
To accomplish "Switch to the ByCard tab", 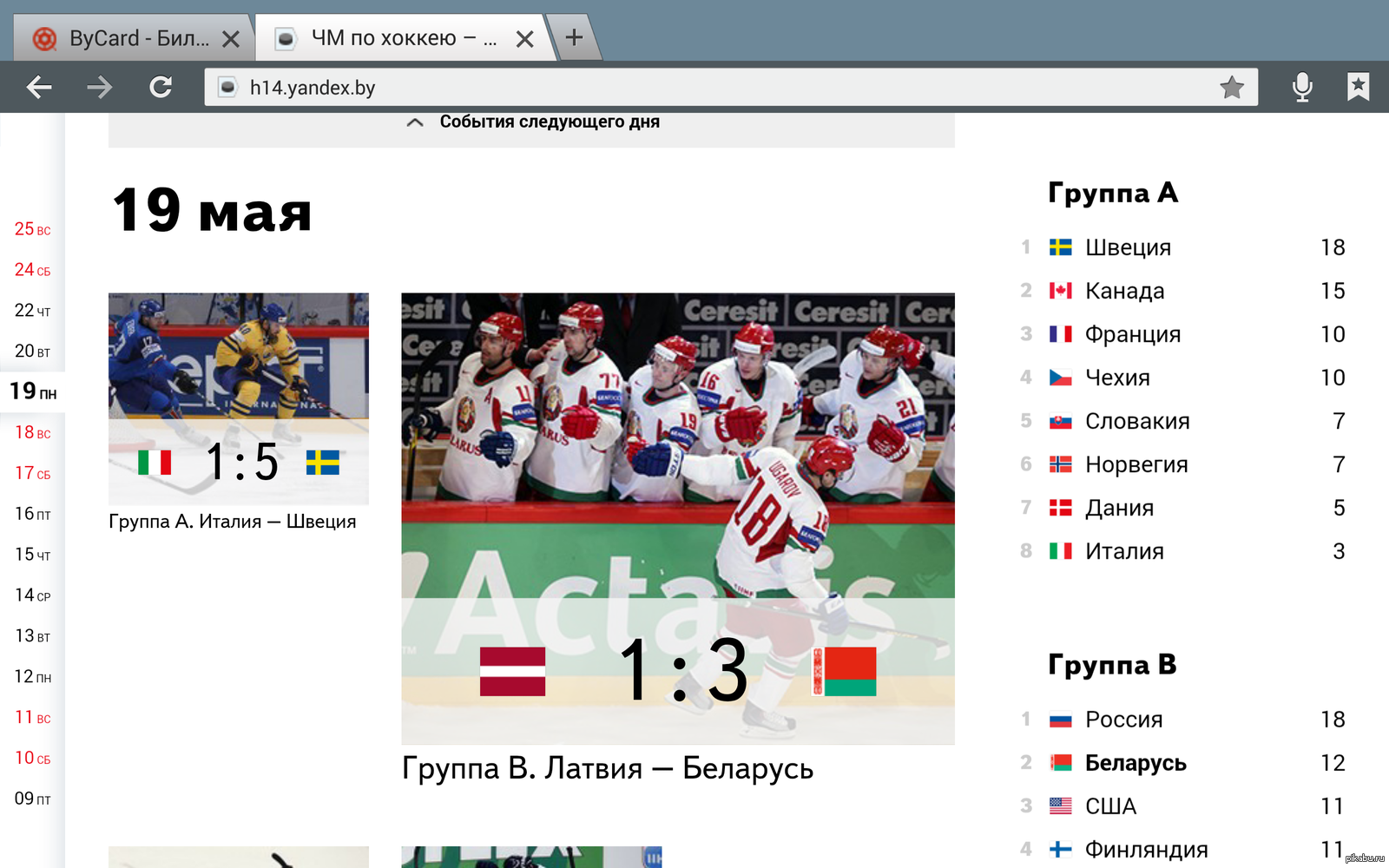I will tap(130, 38).
